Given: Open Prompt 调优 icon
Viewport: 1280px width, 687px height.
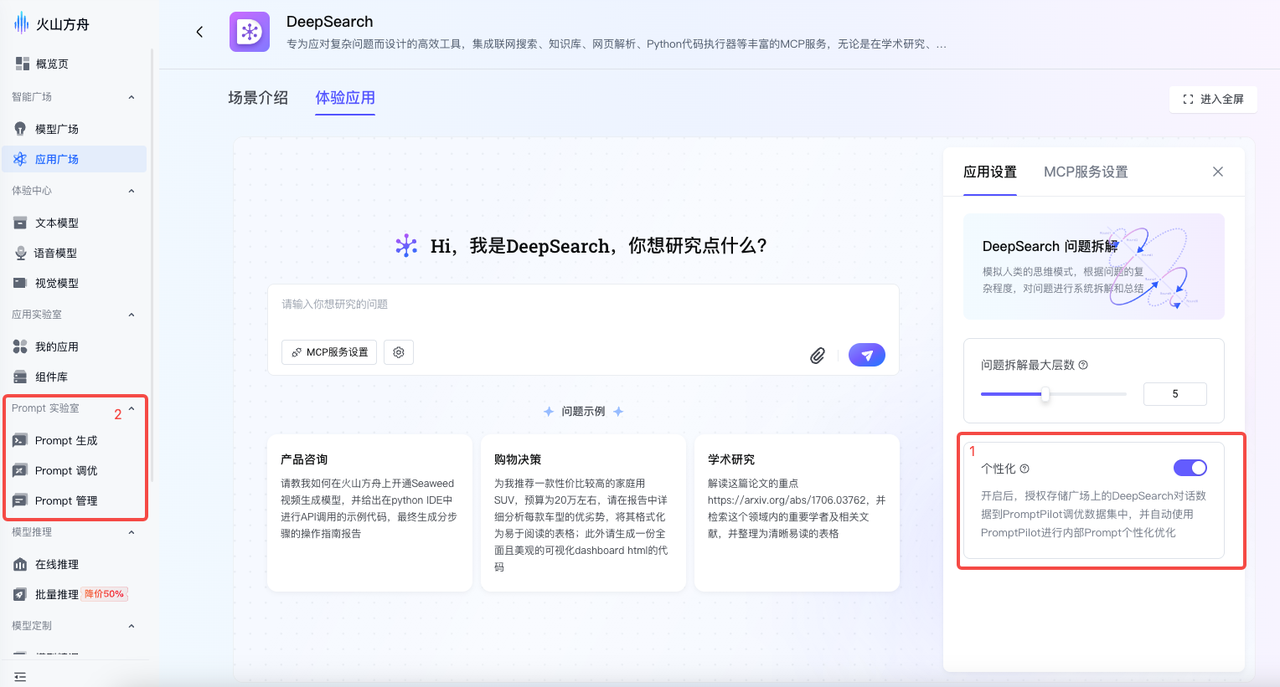Looking at the screenshot, I should tap(20, 471).
